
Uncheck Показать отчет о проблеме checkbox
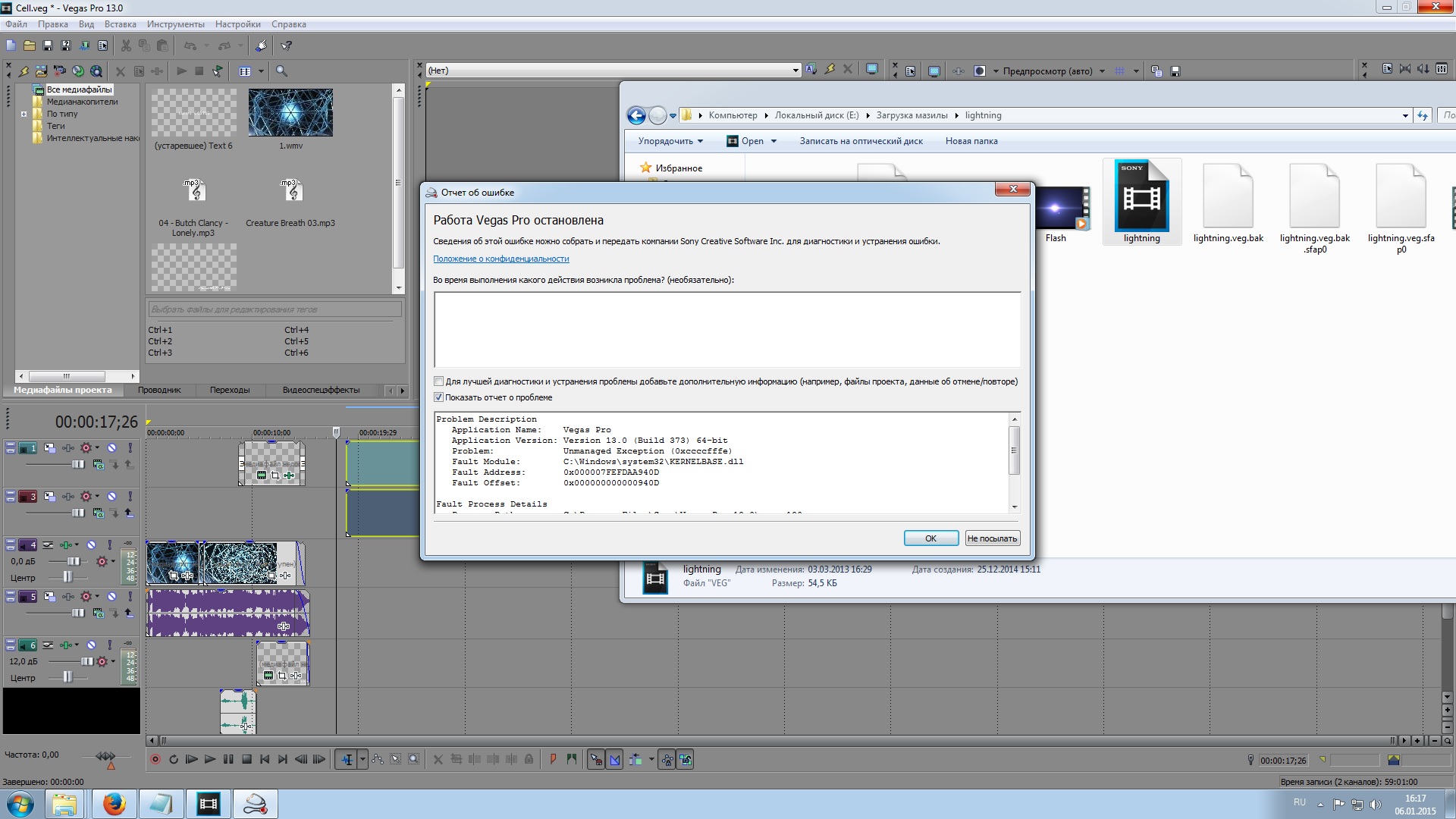click(x=438, y=397)
